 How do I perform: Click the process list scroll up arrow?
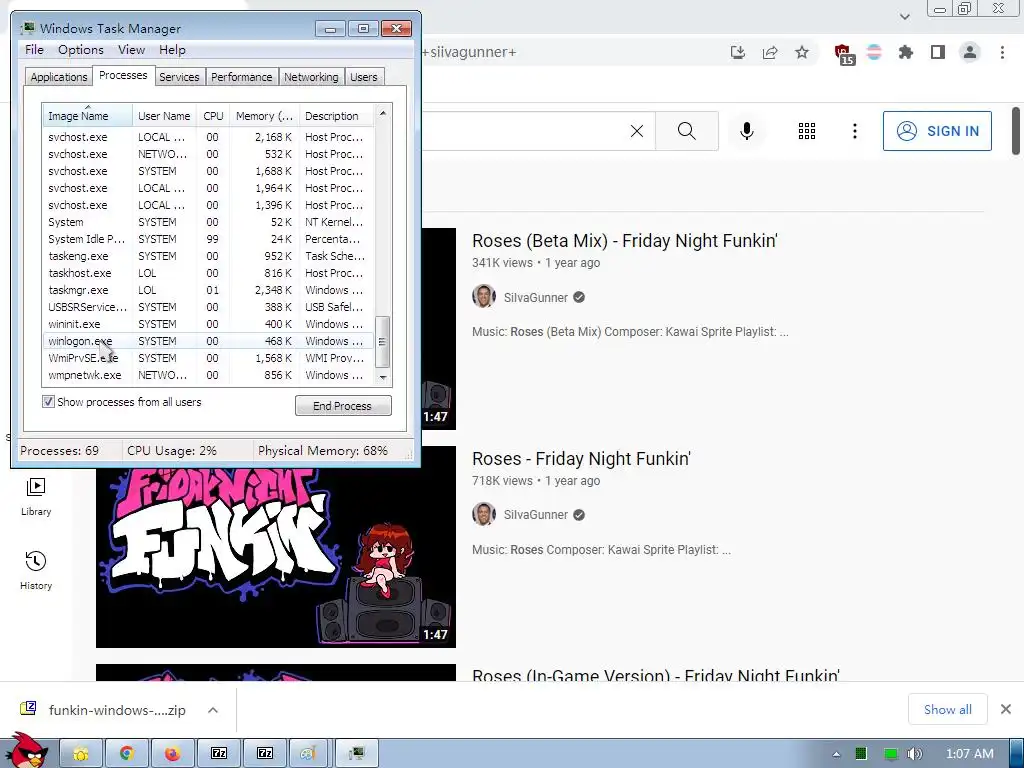pyautogui.click(x=383, y=114)
